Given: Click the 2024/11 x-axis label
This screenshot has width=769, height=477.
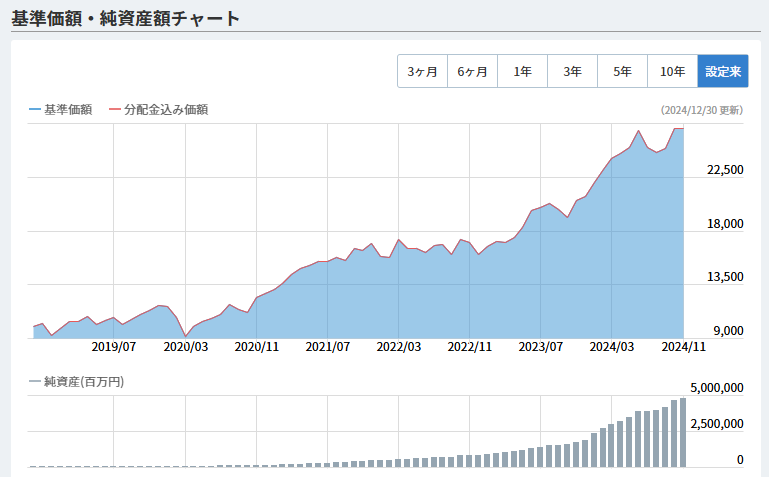Looking at the screenshot, I should coord(683,347).
